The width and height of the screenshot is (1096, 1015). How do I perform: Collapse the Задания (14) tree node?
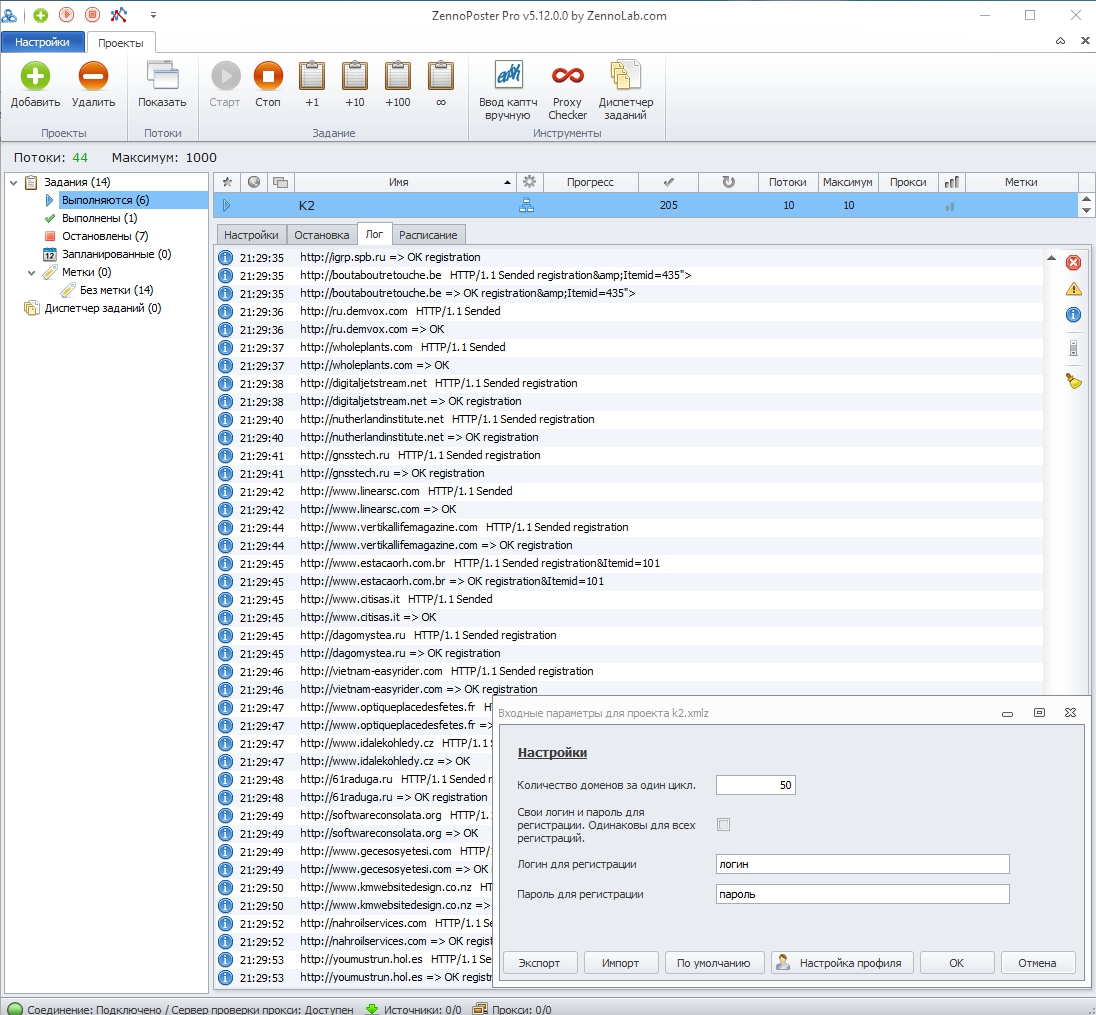(13, 182)
